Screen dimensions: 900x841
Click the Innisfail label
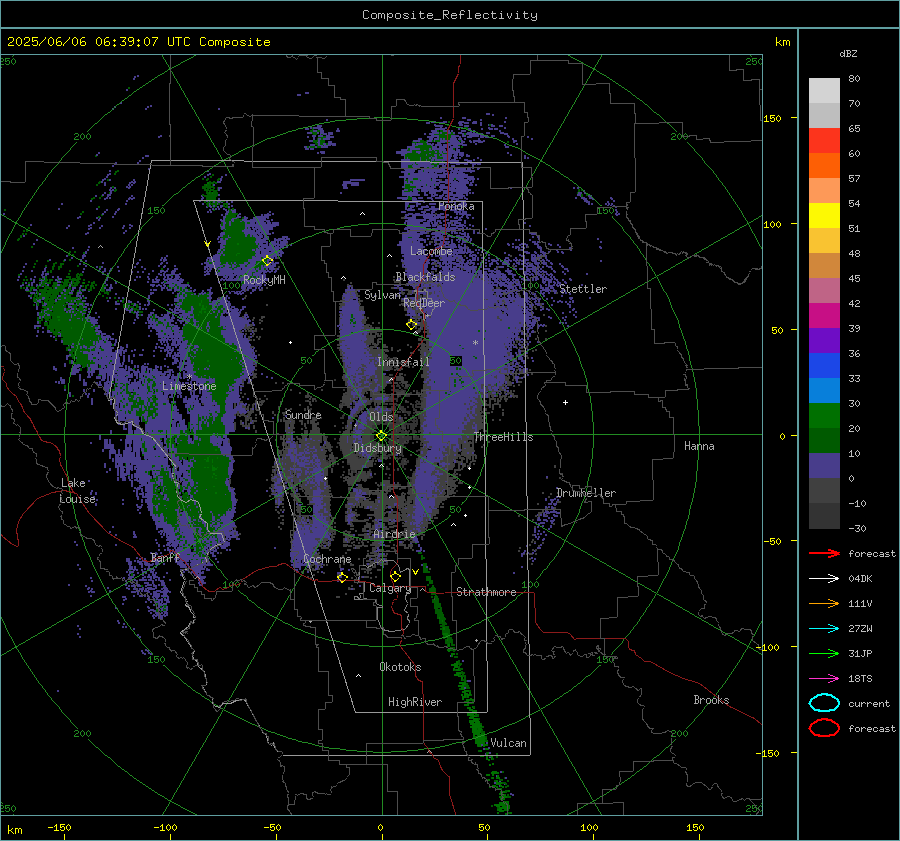(403, 362)
